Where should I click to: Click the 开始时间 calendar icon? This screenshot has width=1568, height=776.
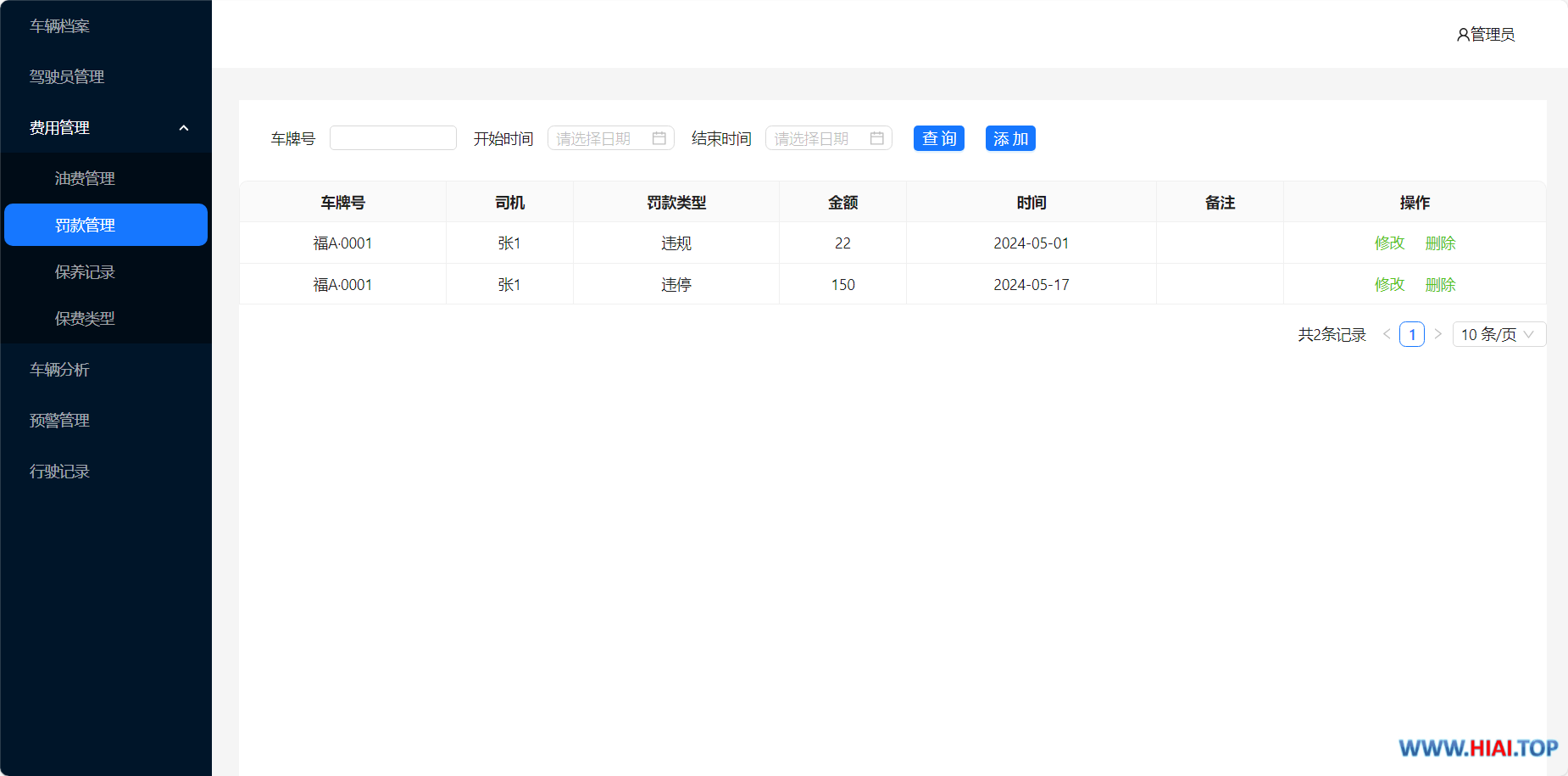click(659, 138)
